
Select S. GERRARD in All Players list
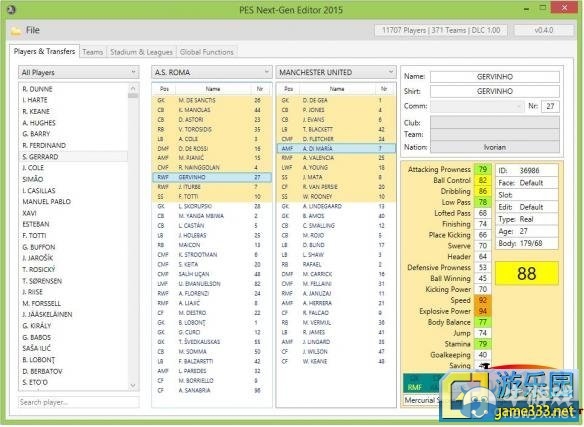[73, 156]
